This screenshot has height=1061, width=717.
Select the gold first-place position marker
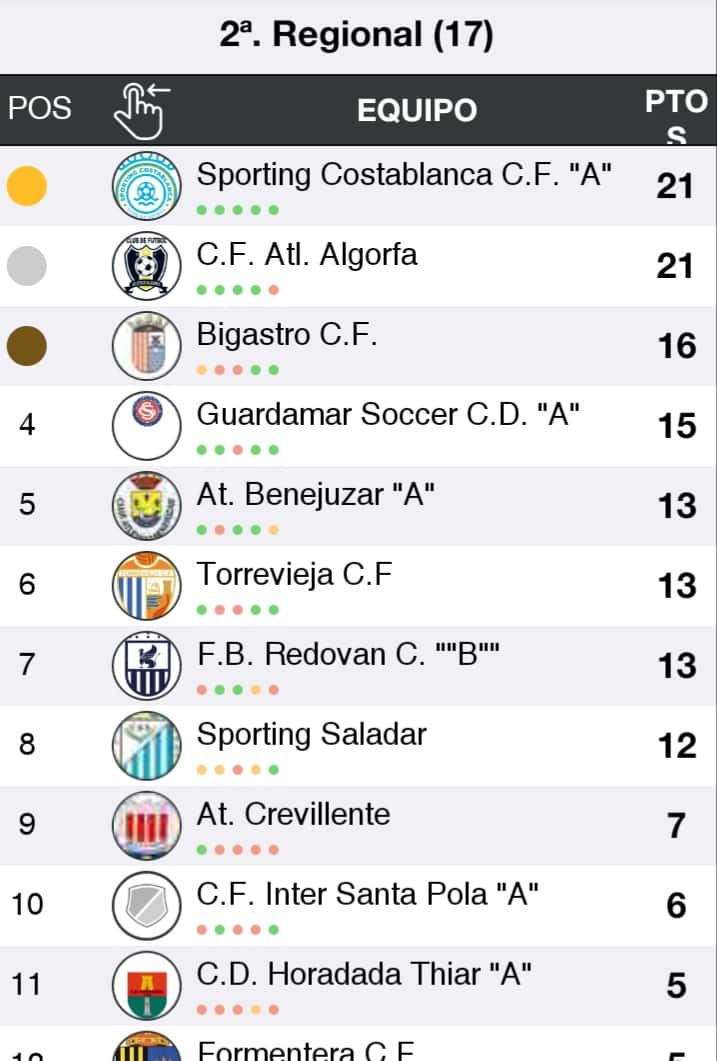pos(27,186)
